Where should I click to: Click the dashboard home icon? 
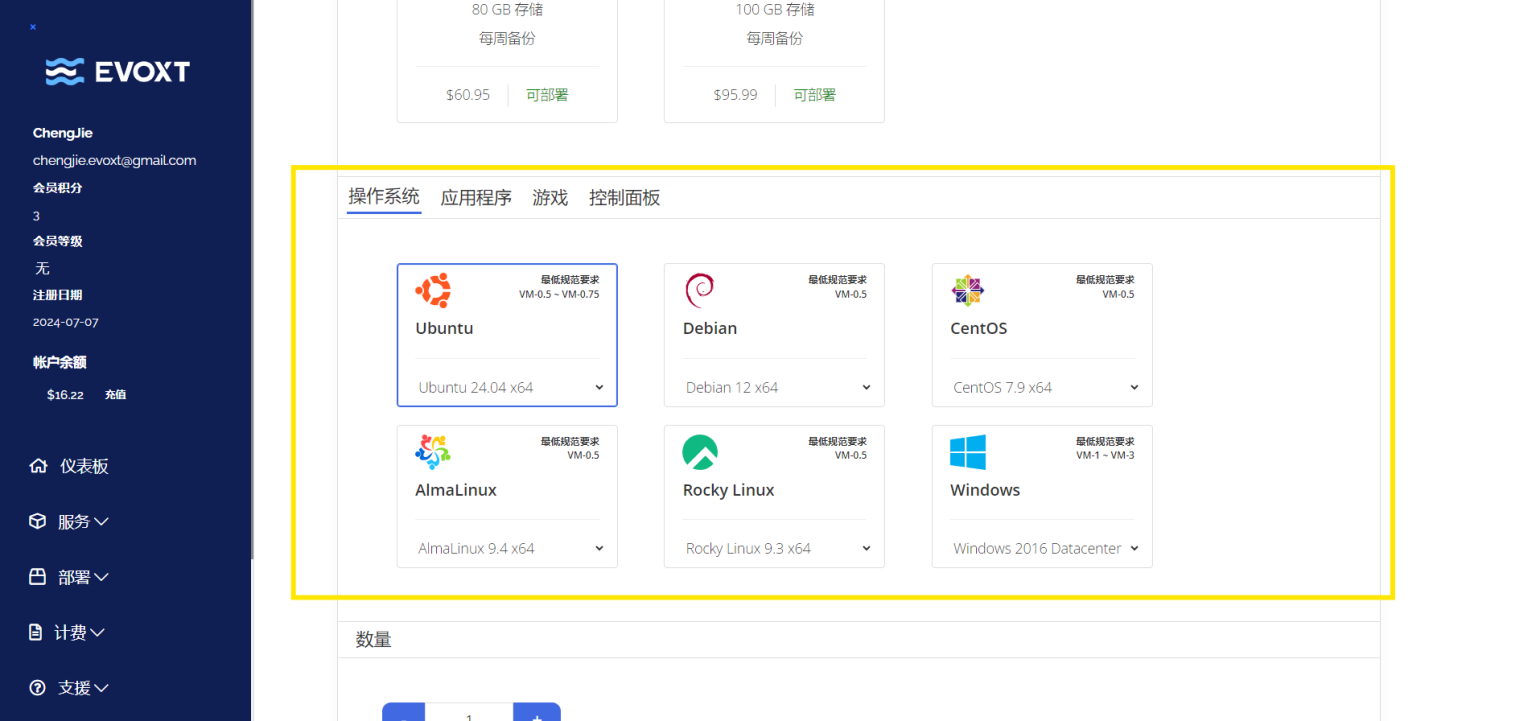pos(38,466)
